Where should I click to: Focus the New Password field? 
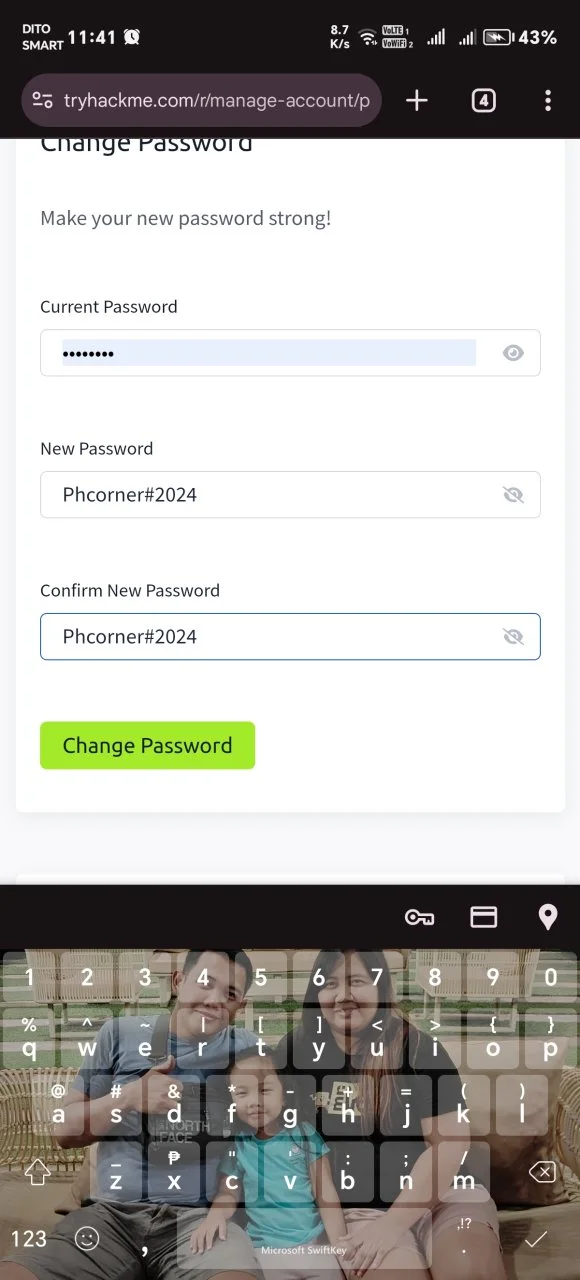(x=290, y=495)
